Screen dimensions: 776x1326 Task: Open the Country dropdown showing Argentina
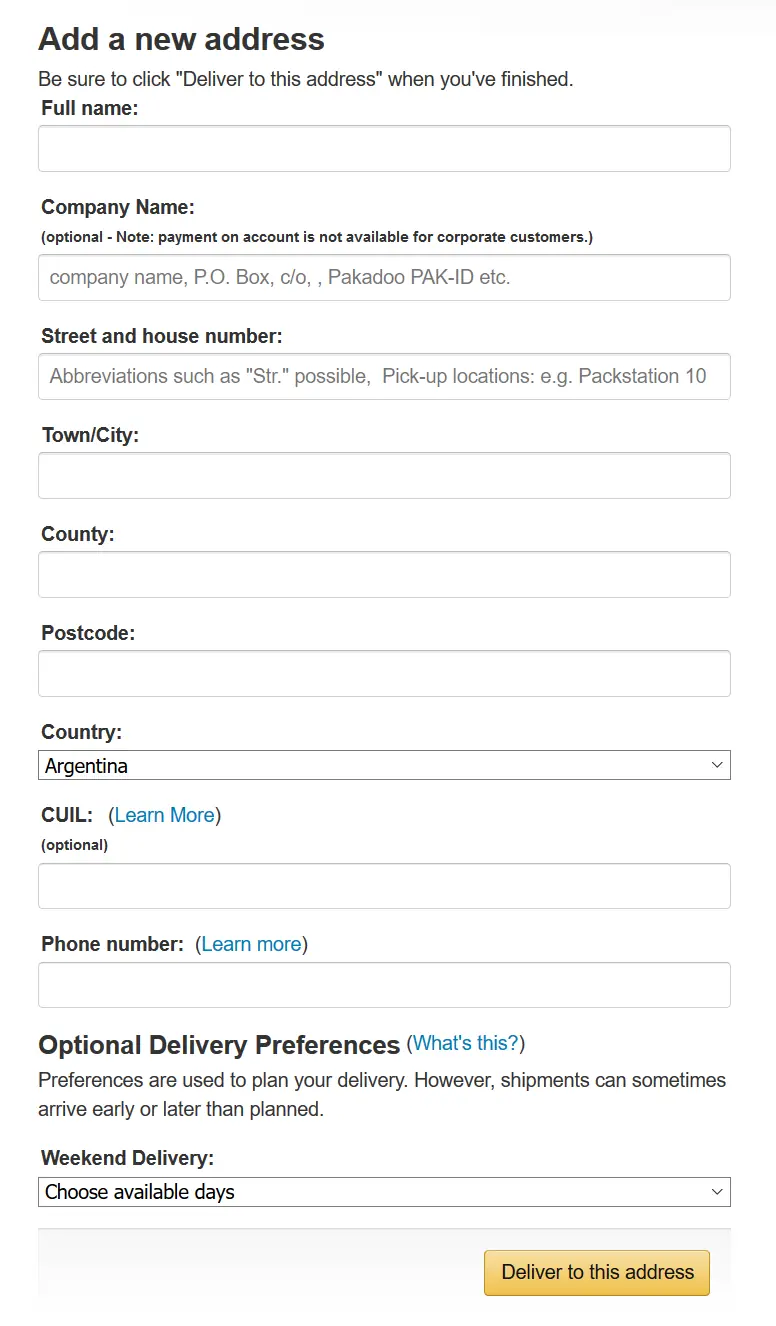coord(384,766)
